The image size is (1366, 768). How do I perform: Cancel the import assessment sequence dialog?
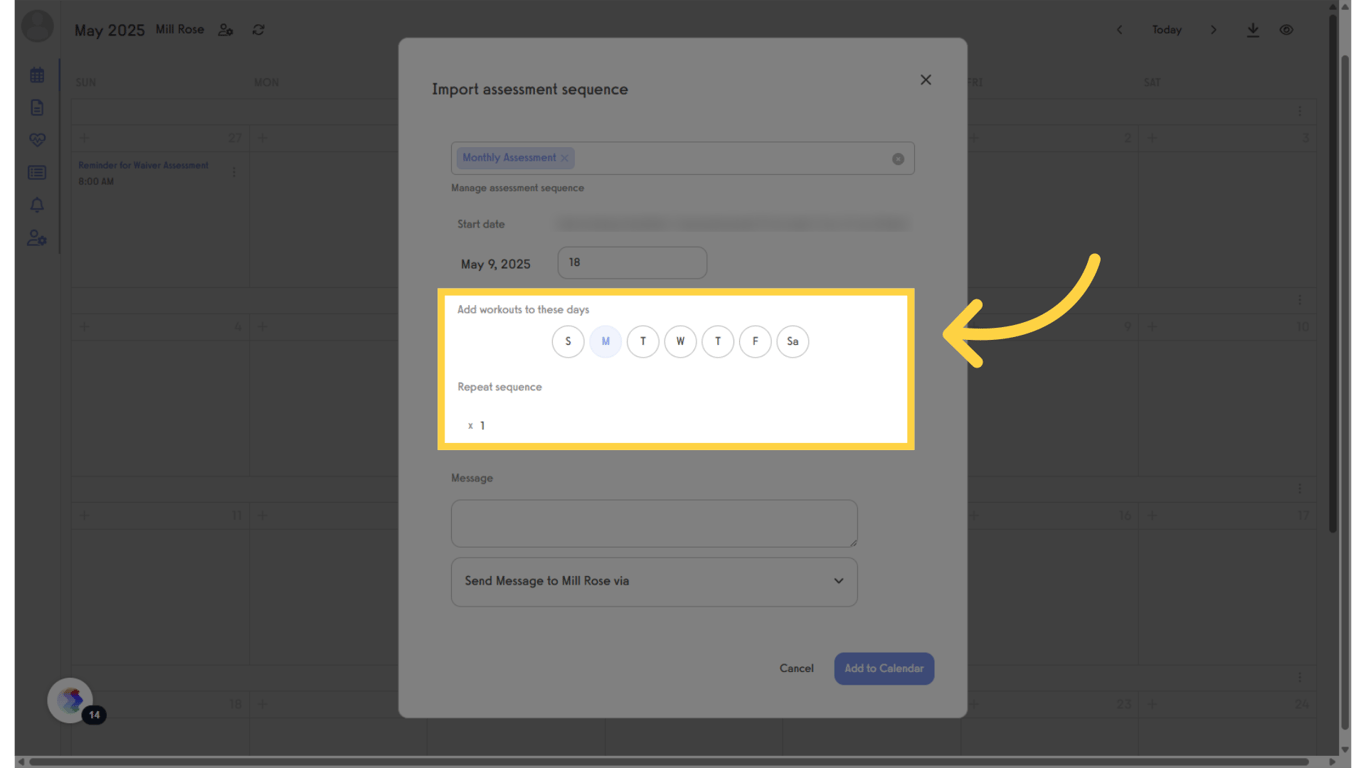796,668
